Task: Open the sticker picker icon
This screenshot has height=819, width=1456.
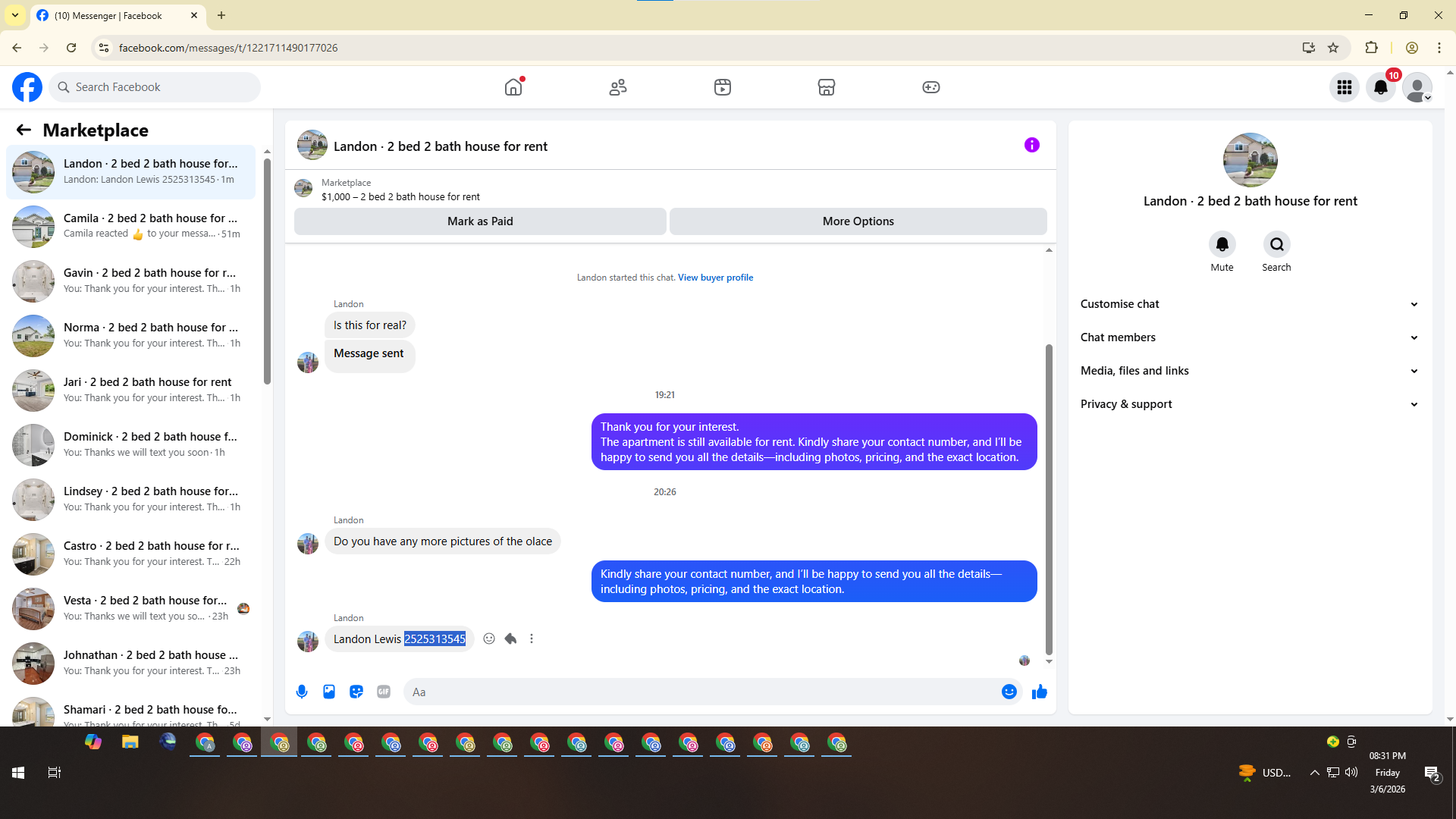Action: tap(356, 692)
